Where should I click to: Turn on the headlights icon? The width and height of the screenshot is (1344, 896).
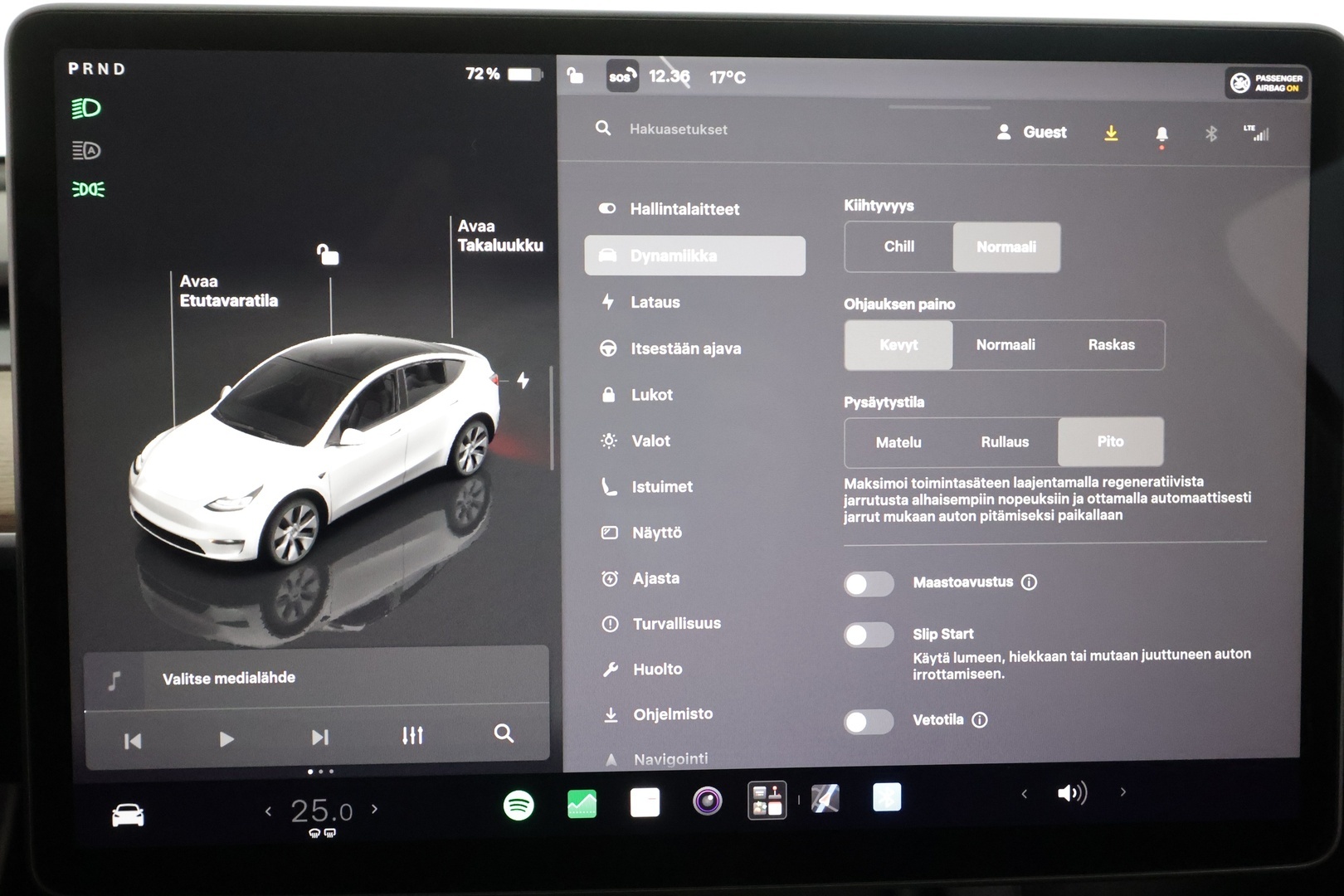[x=86, y=108]
